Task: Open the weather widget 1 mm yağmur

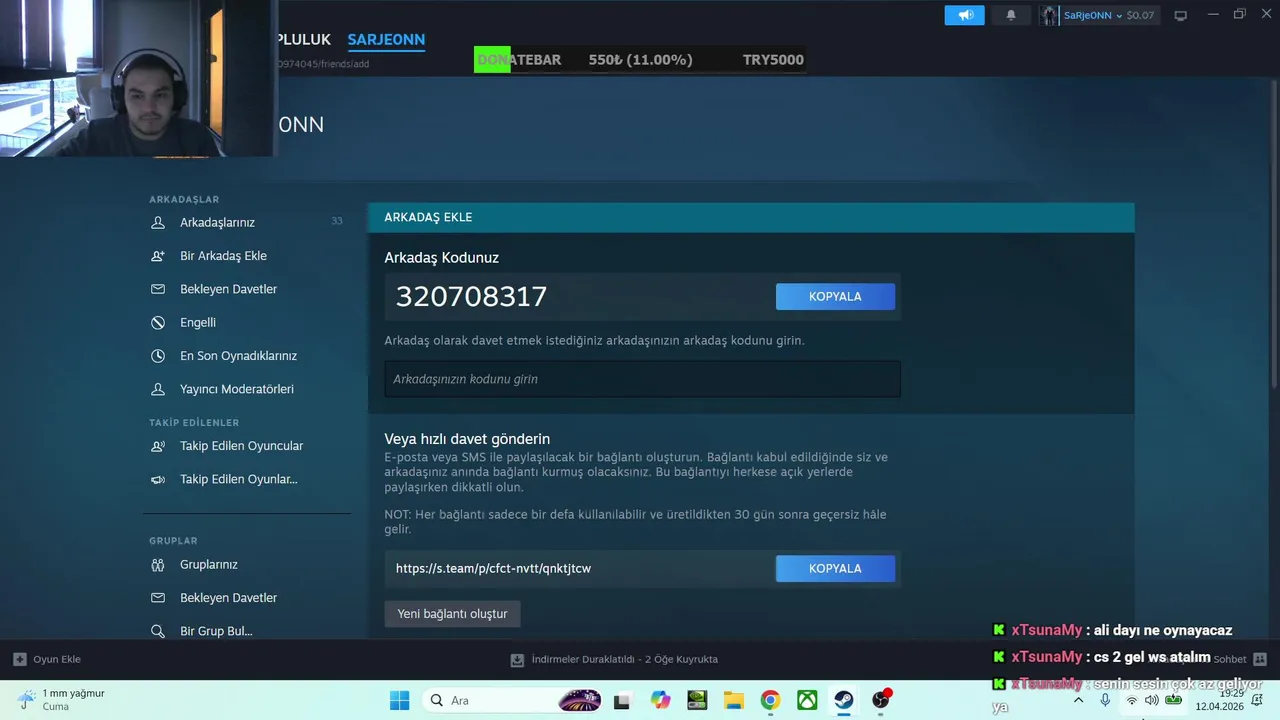Action: click(x=61, y=700)
